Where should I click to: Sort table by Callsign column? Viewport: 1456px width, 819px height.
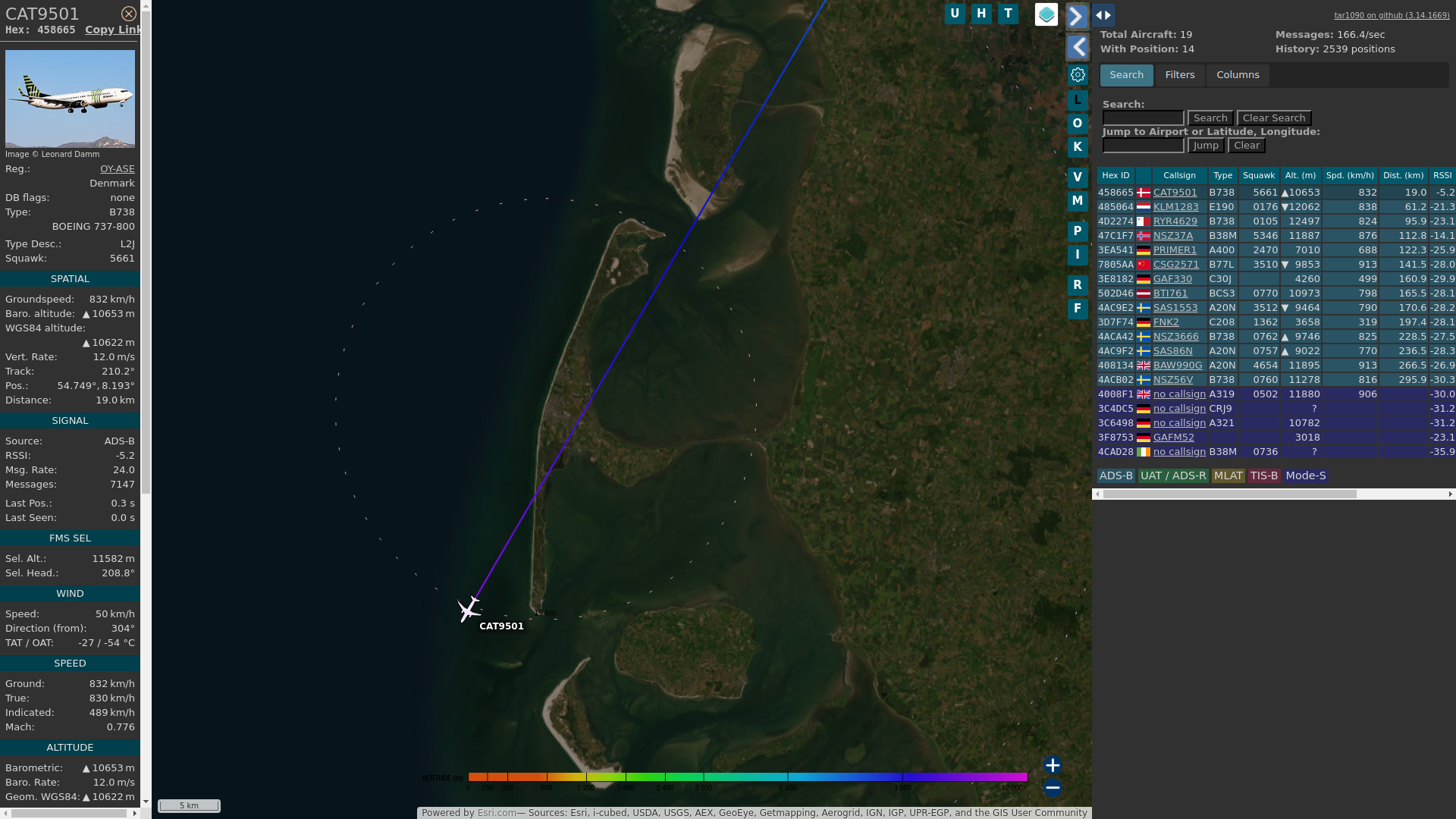[x=1179, y=175]
